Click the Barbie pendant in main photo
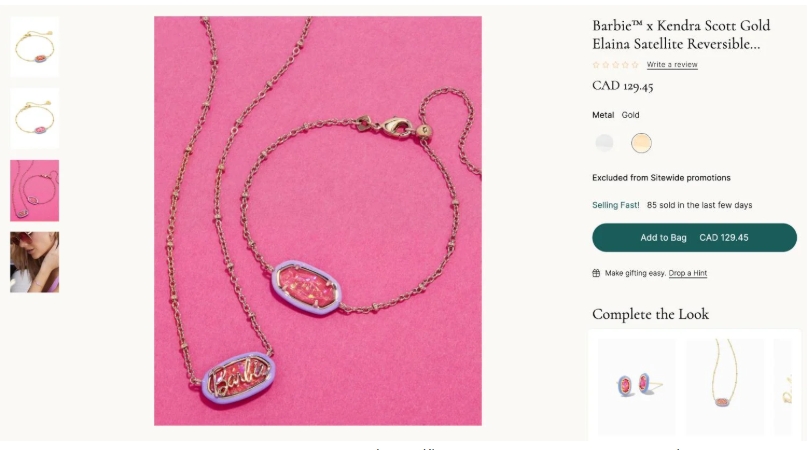Image resolution: width=811 pixels, height=450 pixels. pos(238,380)
